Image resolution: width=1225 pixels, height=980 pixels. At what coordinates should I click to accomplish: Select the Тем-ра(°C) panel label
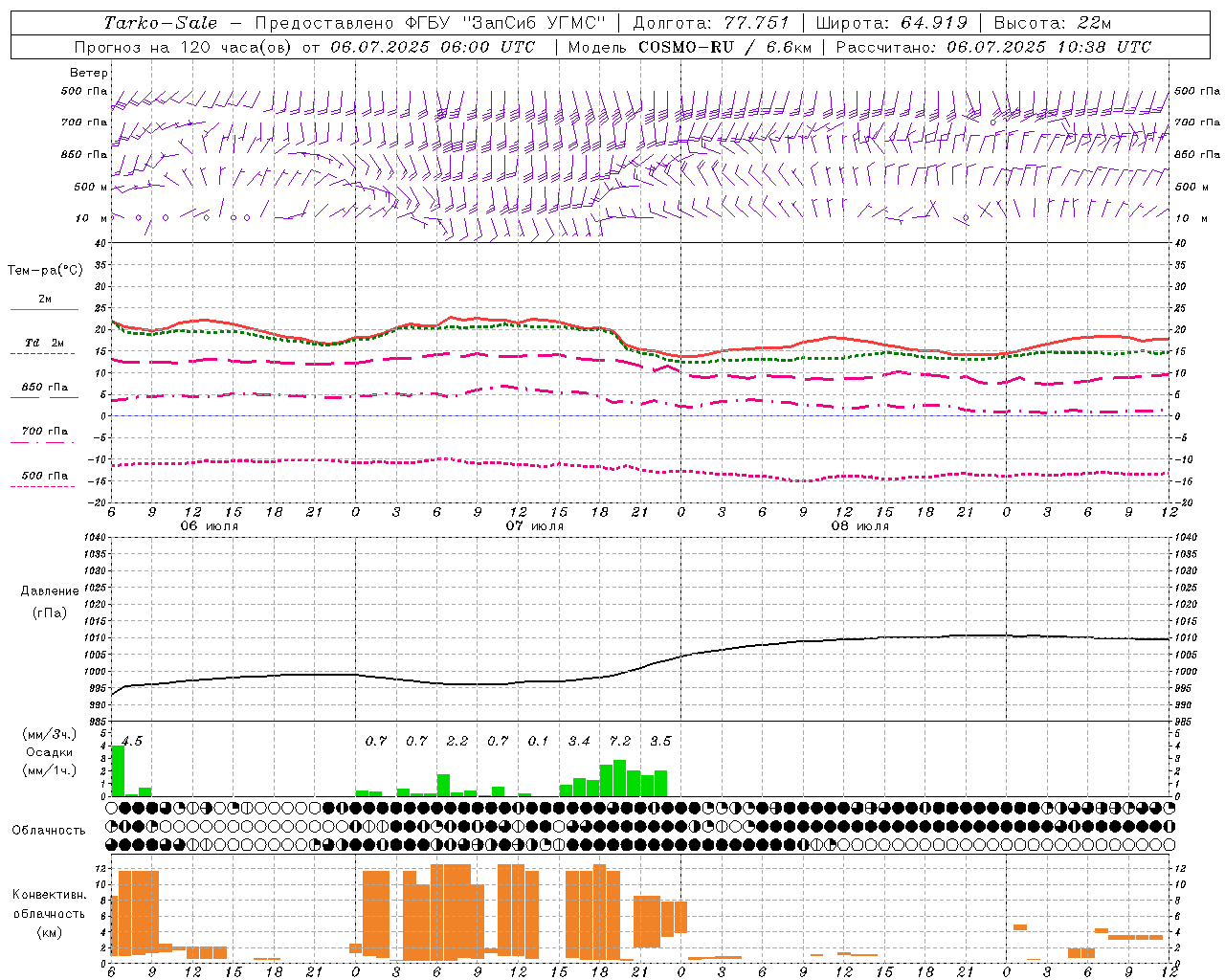click(45, 271)
